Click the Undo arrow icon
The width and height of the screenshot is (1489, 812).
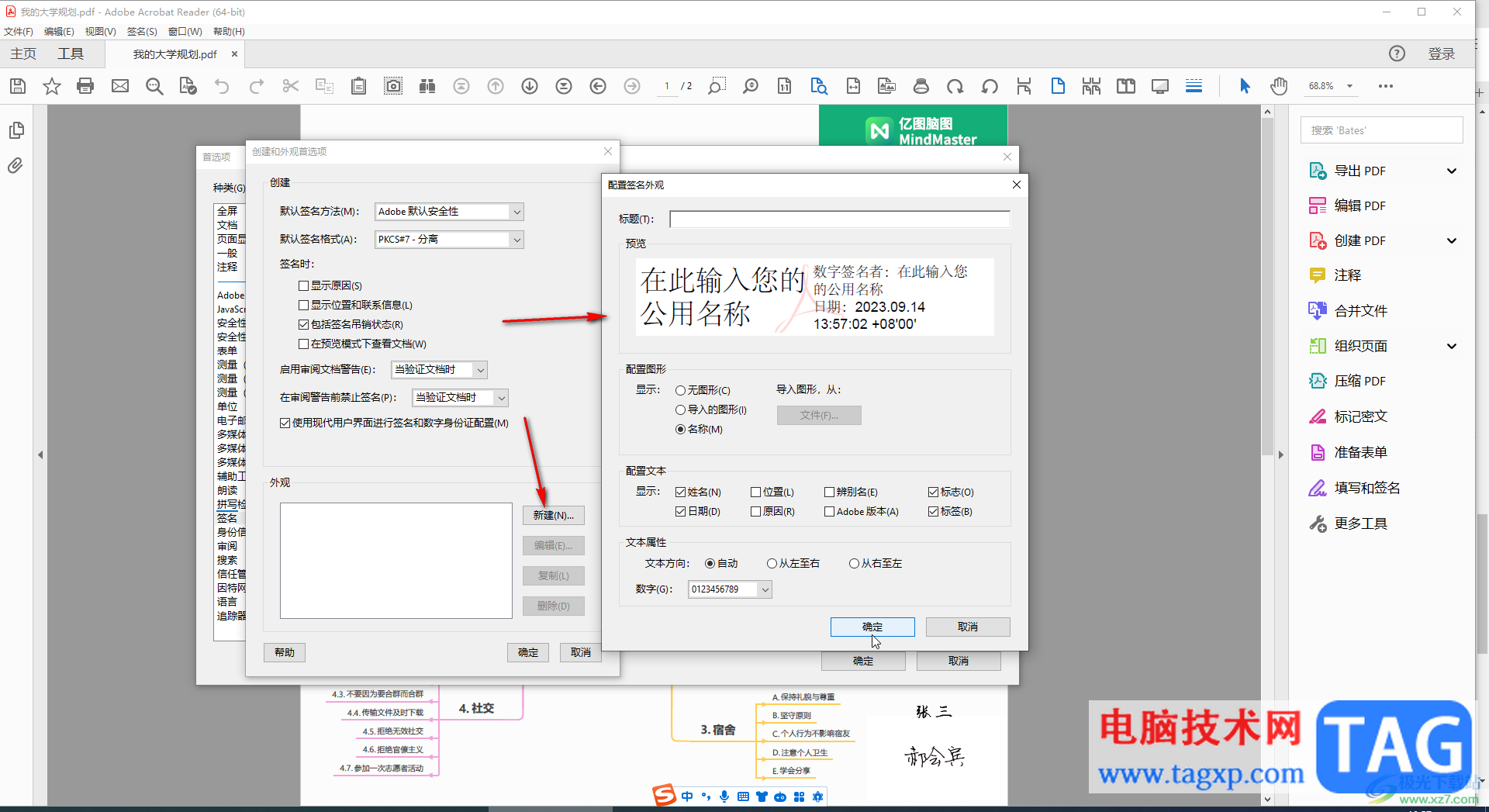[x=222, y=86]
